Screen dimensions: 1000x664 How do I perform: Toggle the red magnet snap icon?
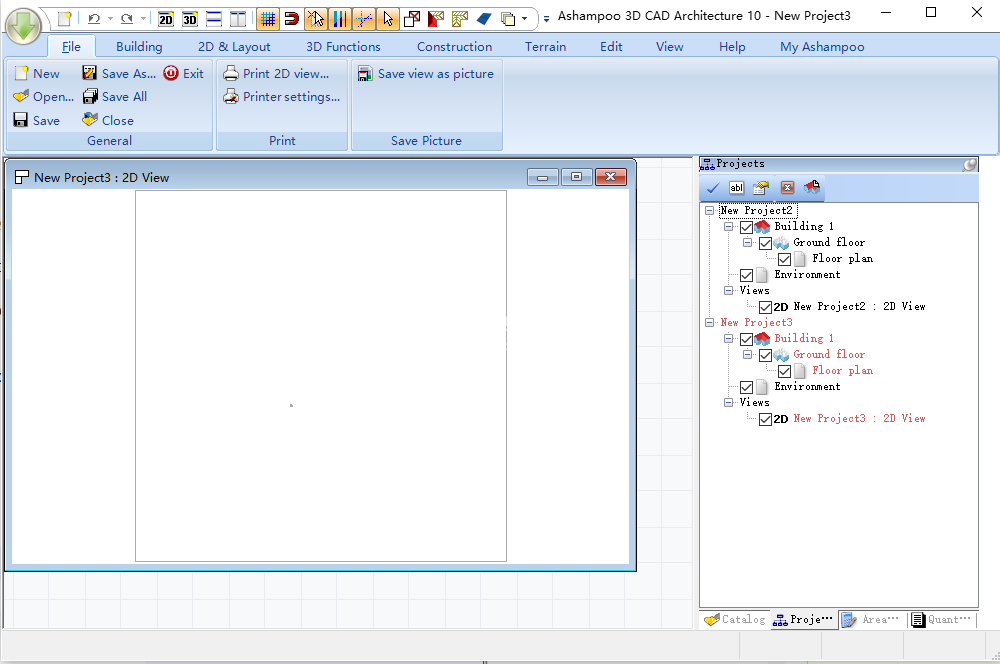coord(291,19)
